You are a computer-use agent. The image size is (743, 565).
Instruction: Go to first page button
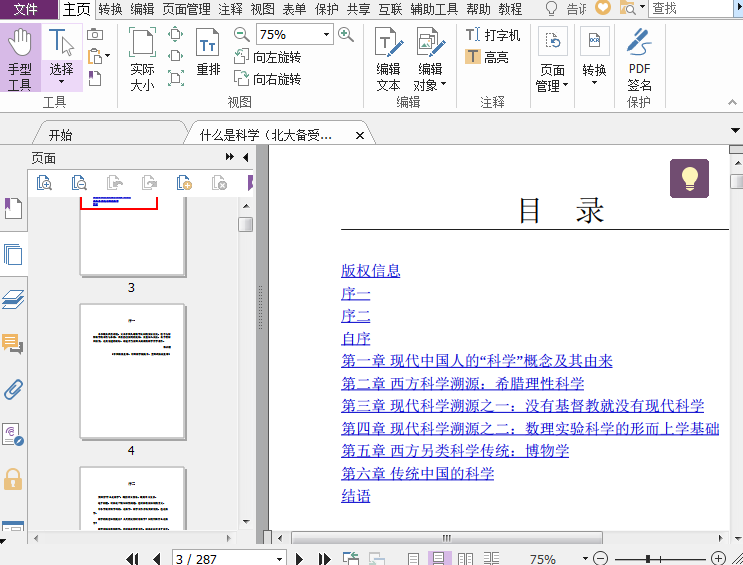click(132, 559)
